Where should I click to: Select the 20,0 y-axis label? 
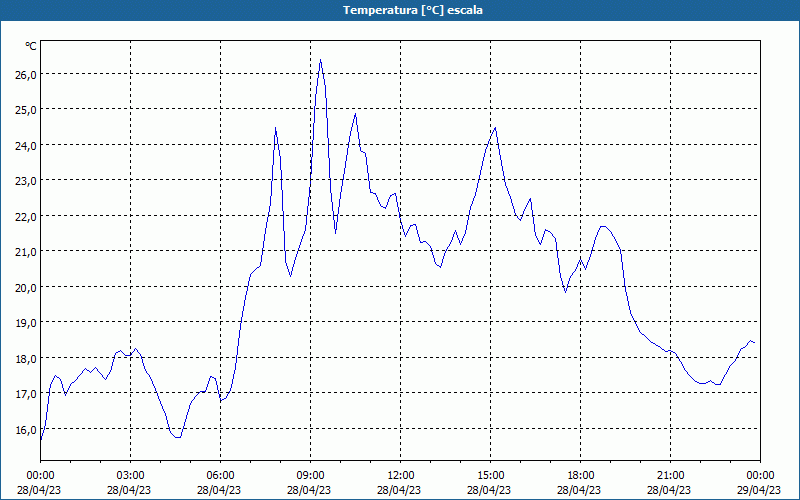coord(26,288)
